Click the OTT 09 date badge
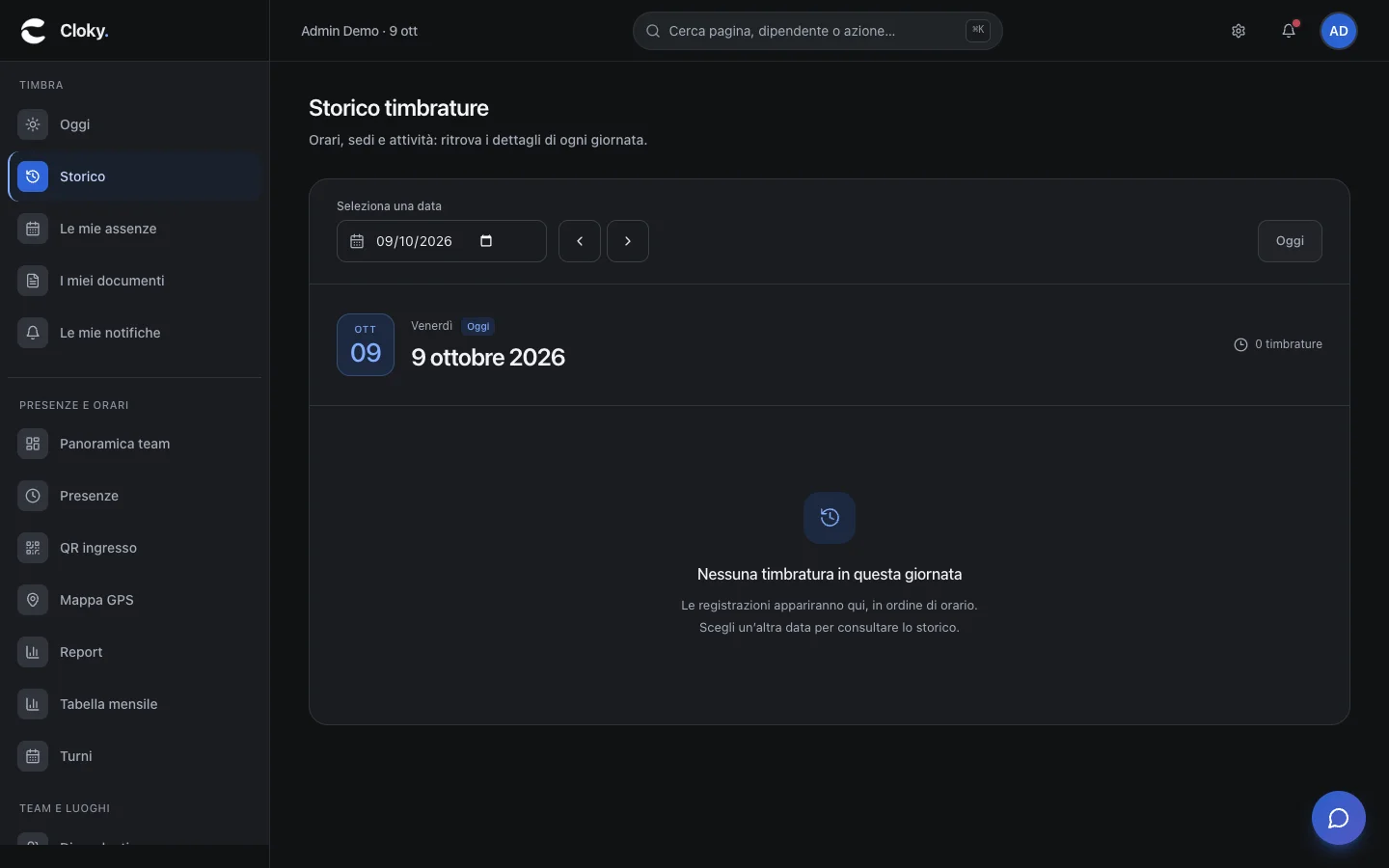This screenshot has width=1389, height=868. coord(366,344)
